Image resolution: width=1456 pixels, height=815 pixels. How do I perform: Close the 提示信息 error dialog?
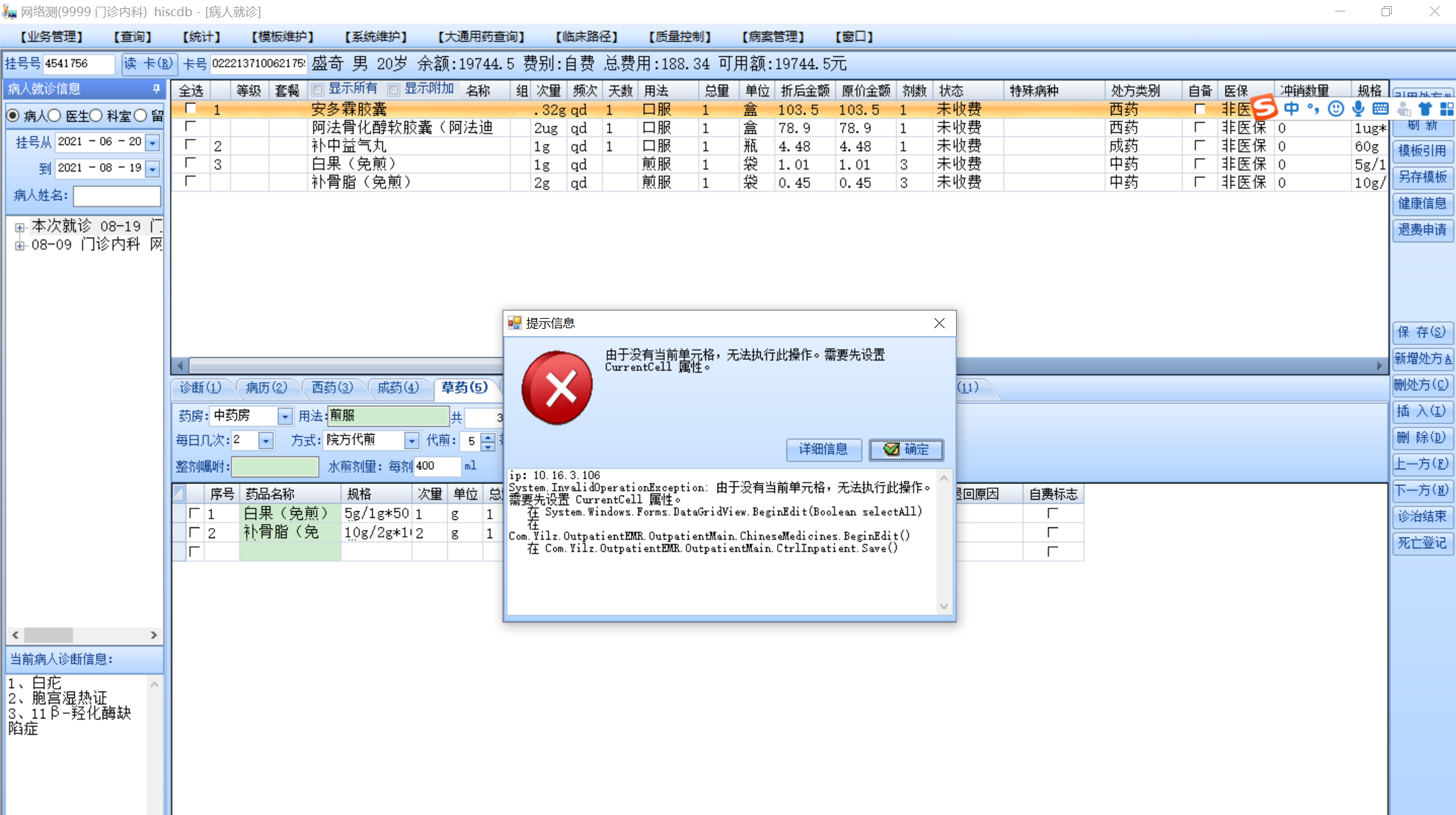[x=938, y=323]
